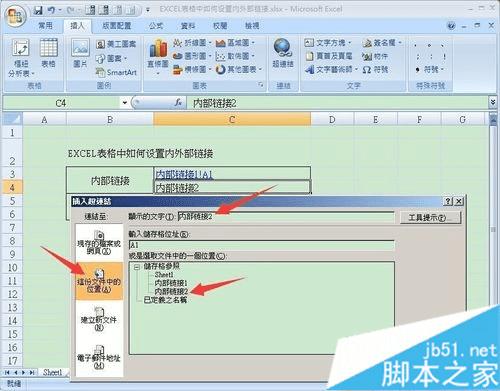The image size is (500, 391).
Task: Select column C header
Action: click(x=232, y=120)
